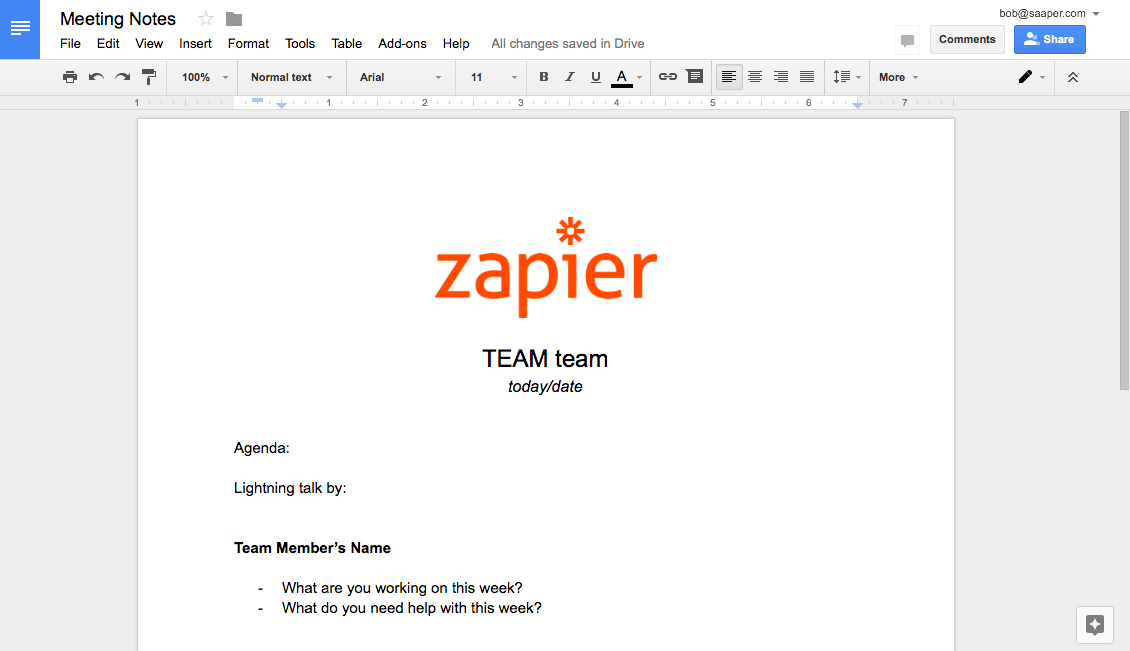Open the text color picker
This screenshot has width=1130, height=651.
coord(626,77)
